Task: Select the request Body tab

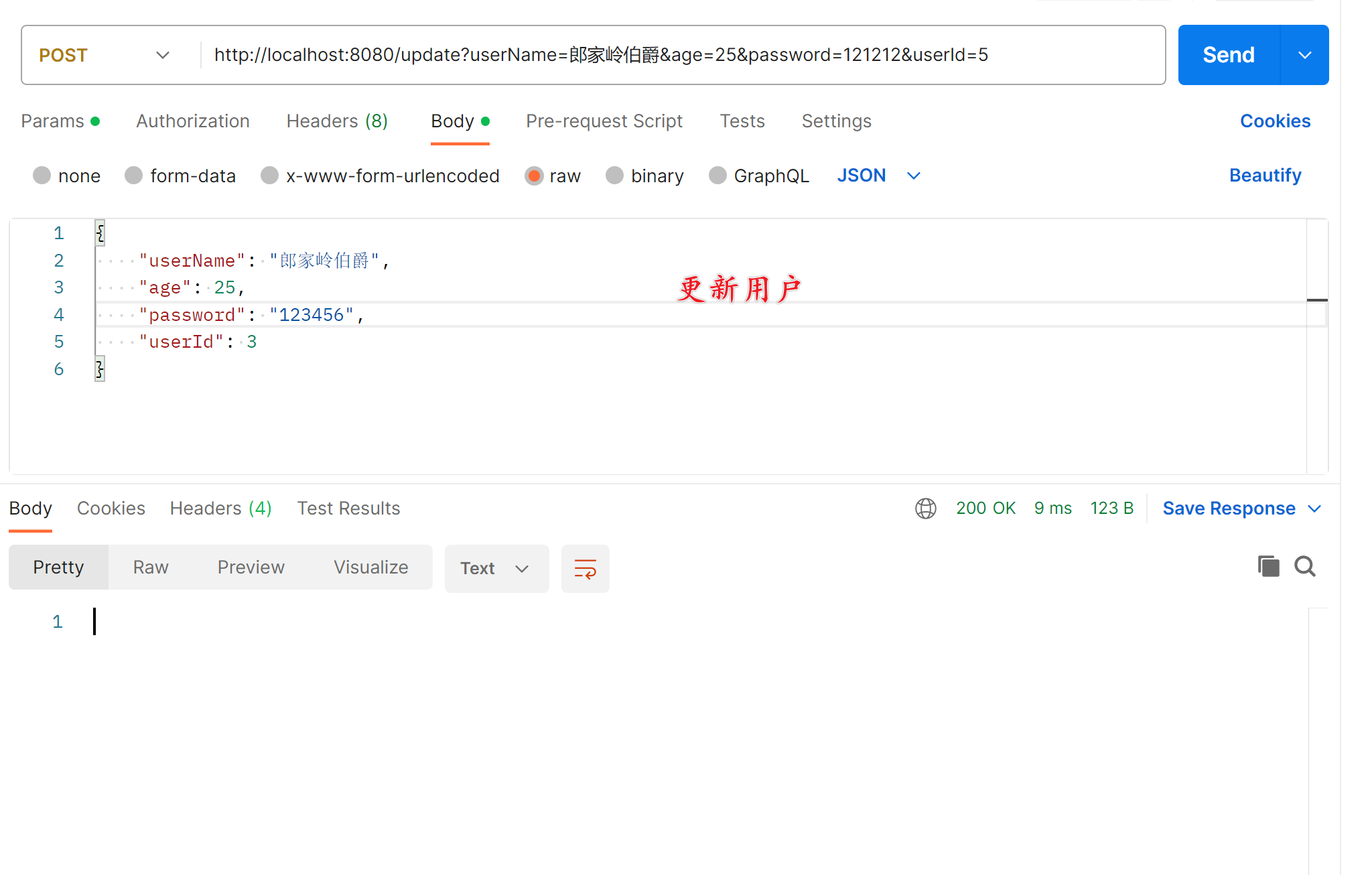Action: click(460, 121)
